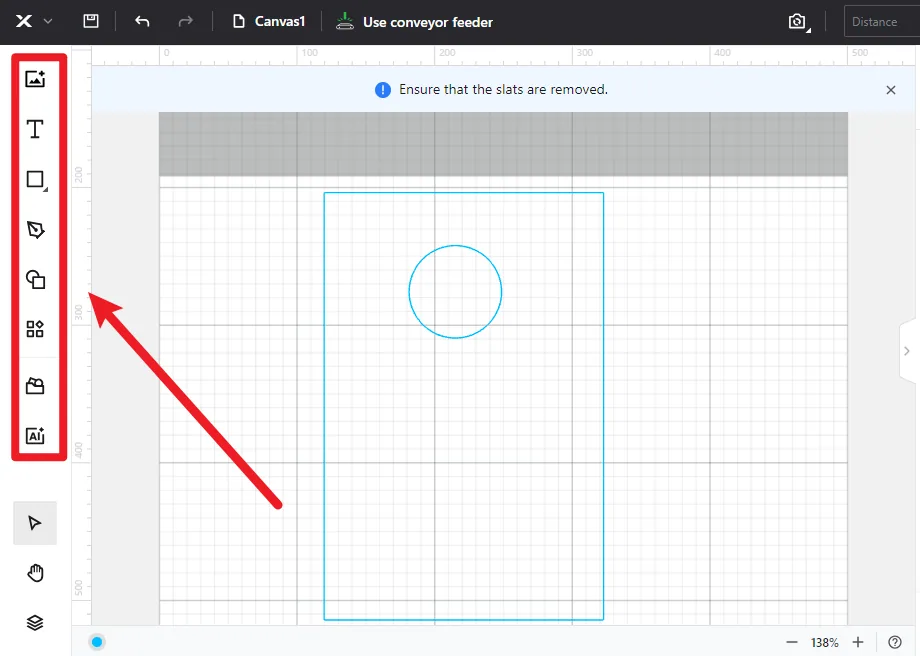Image resolution: width=920 pixels, height=656 pixels.
Task: Open the help question mark
Action: pos(895,642)
